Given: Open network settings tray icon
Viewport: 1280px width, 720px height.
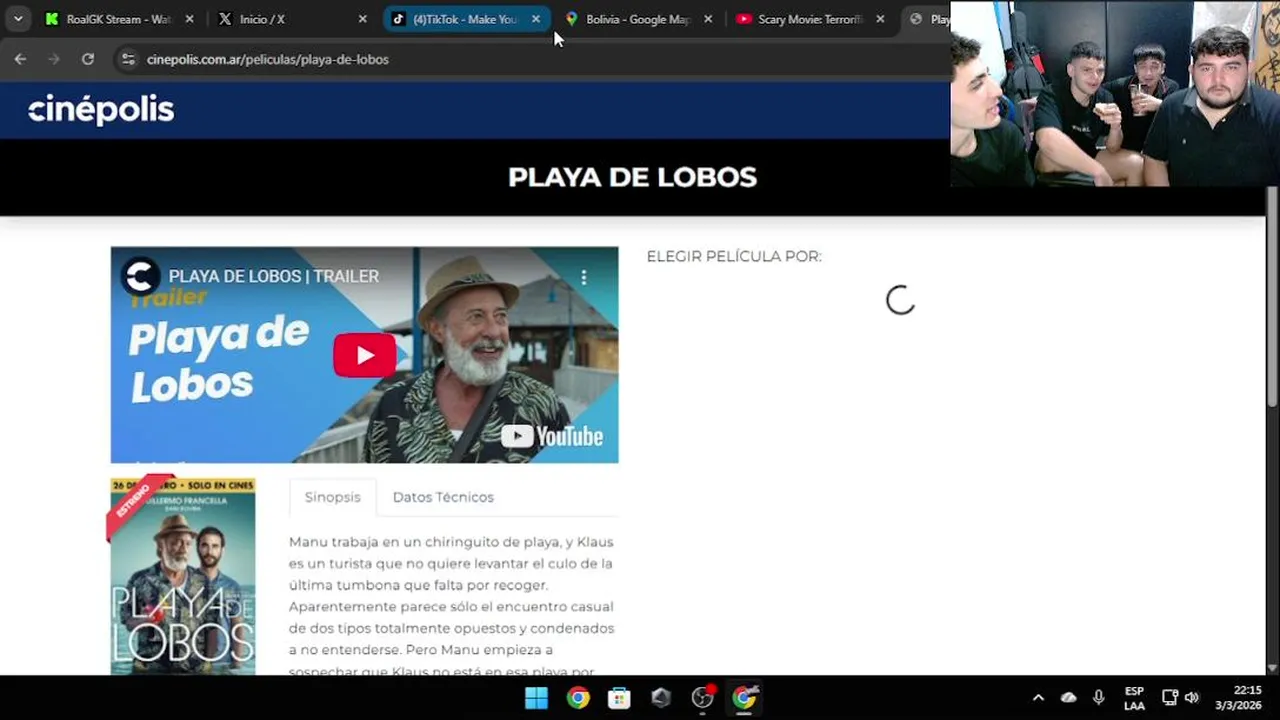Looking at the screenshot, I should click(x=1169, y=698).
